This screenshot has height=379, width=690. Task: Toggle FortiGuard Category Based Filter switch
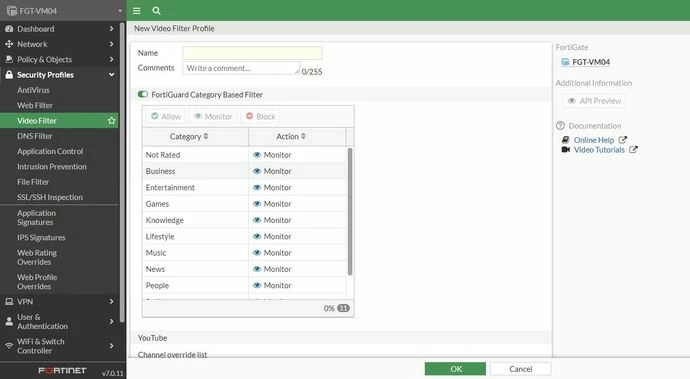[x=143, y=94]
